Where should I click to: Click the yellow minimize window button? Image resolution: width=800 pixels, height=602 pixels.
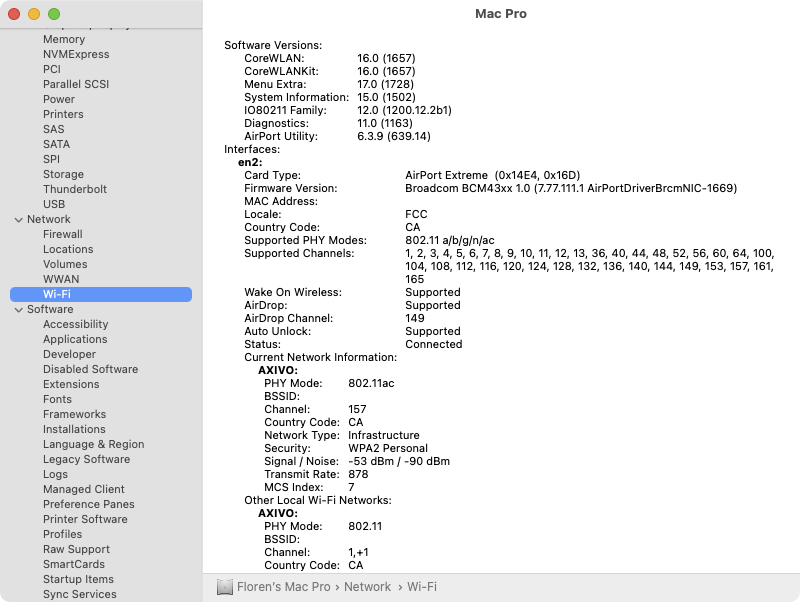point(34,14)
